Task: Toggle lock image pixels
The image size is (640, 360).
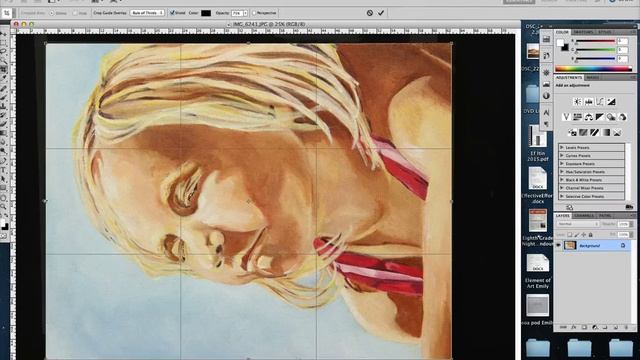Action: click(x=577, y=235)
